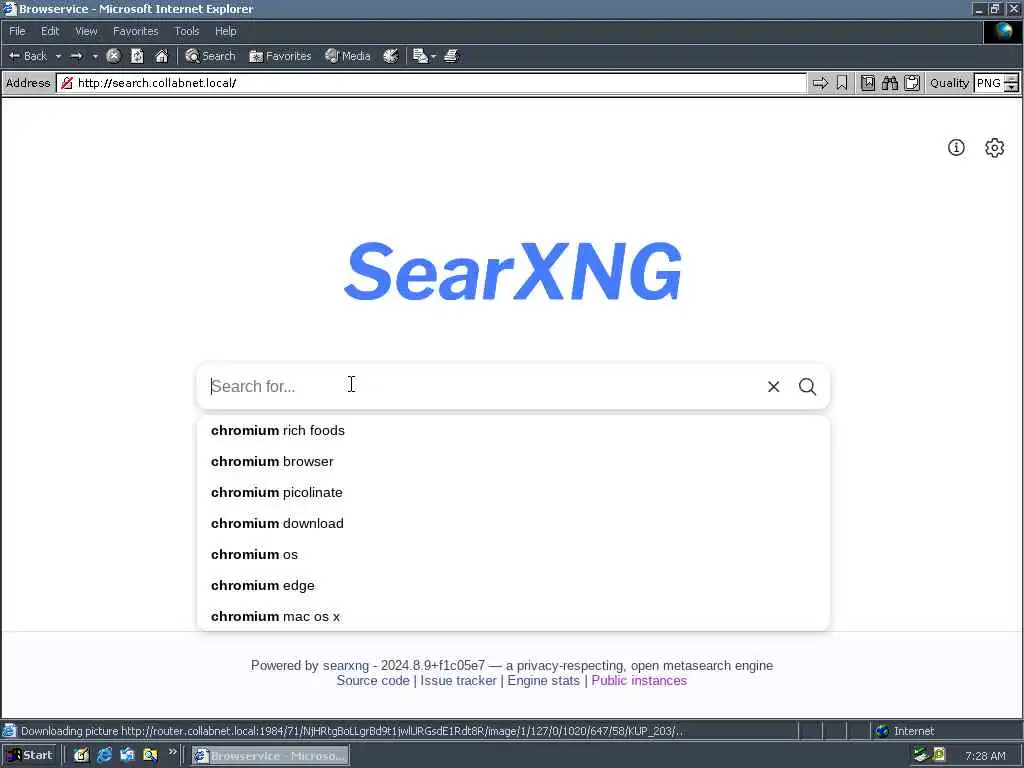Refresh the page with the Refresh icon
The height and width of the screenshot is (768, 1024).
pyautogui.click(x=137, y=56)
